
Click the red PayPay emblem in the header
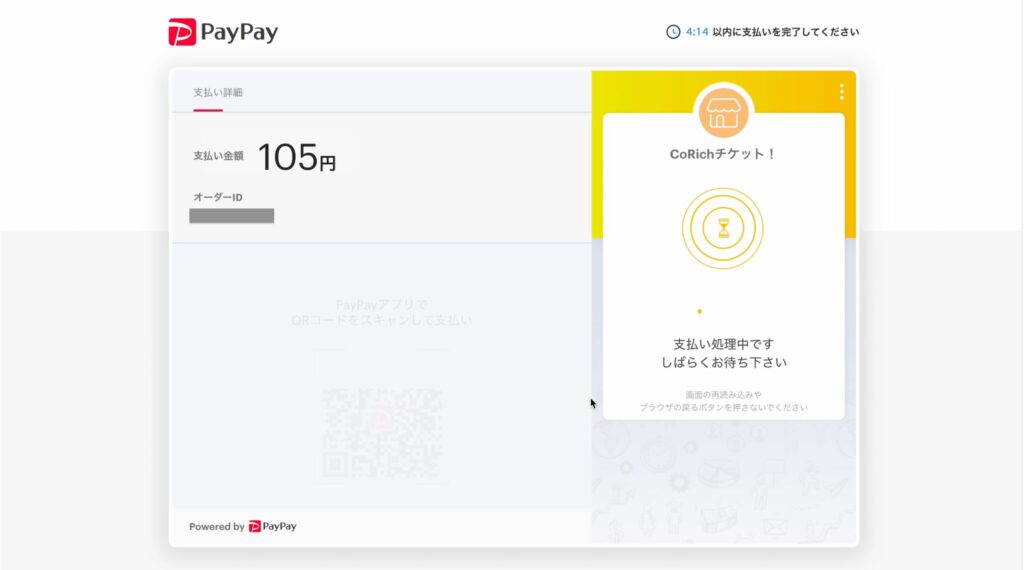(x=182, y=32)
